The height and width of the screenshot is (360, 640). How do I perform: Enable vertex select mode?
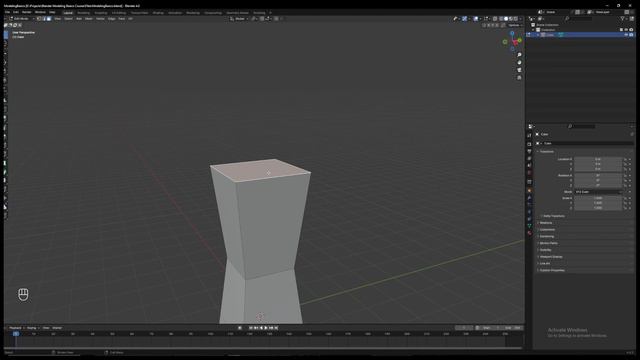[39, 19]
